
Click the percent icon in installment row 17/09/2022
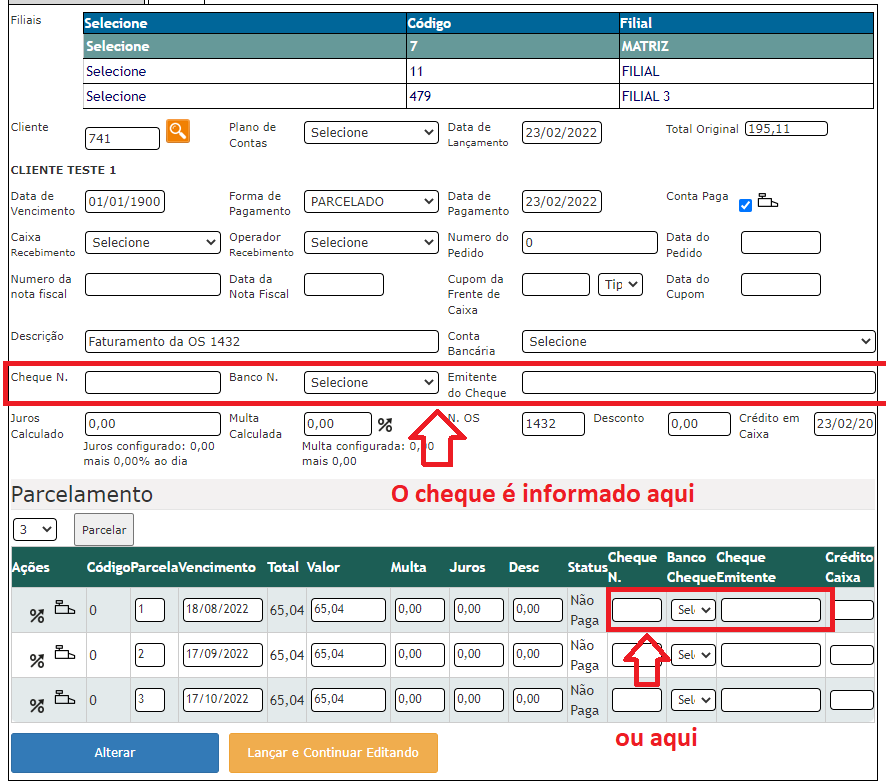37,660
